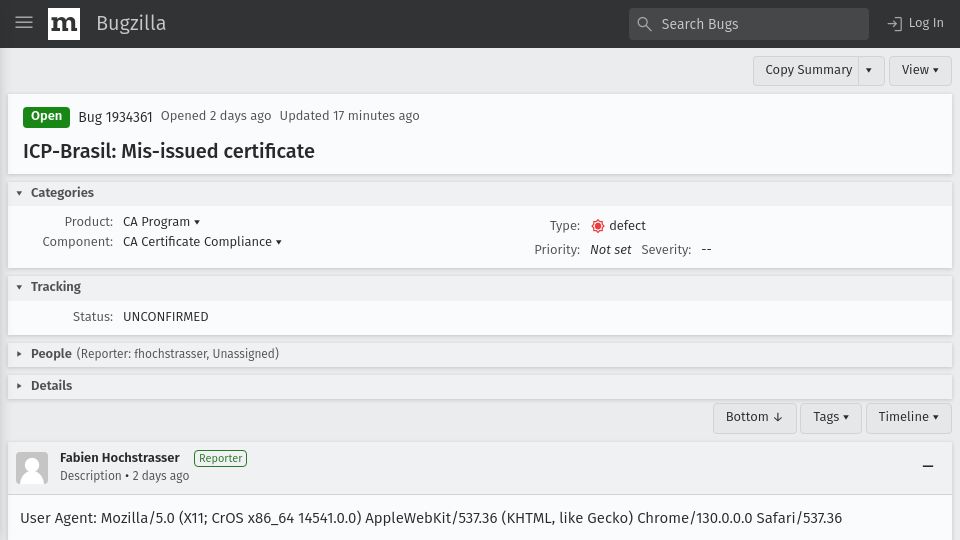Screen dimensions: 960x540
Task: Open the hamburger navigation menu
Action: click(x=24, y=23)
